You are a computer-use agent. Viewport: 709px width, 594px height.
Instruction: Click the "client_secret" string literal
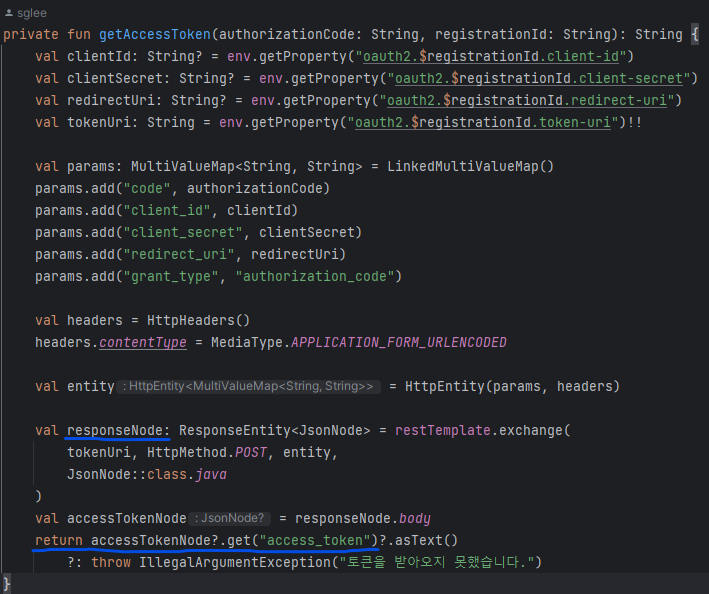pos(183,232)
